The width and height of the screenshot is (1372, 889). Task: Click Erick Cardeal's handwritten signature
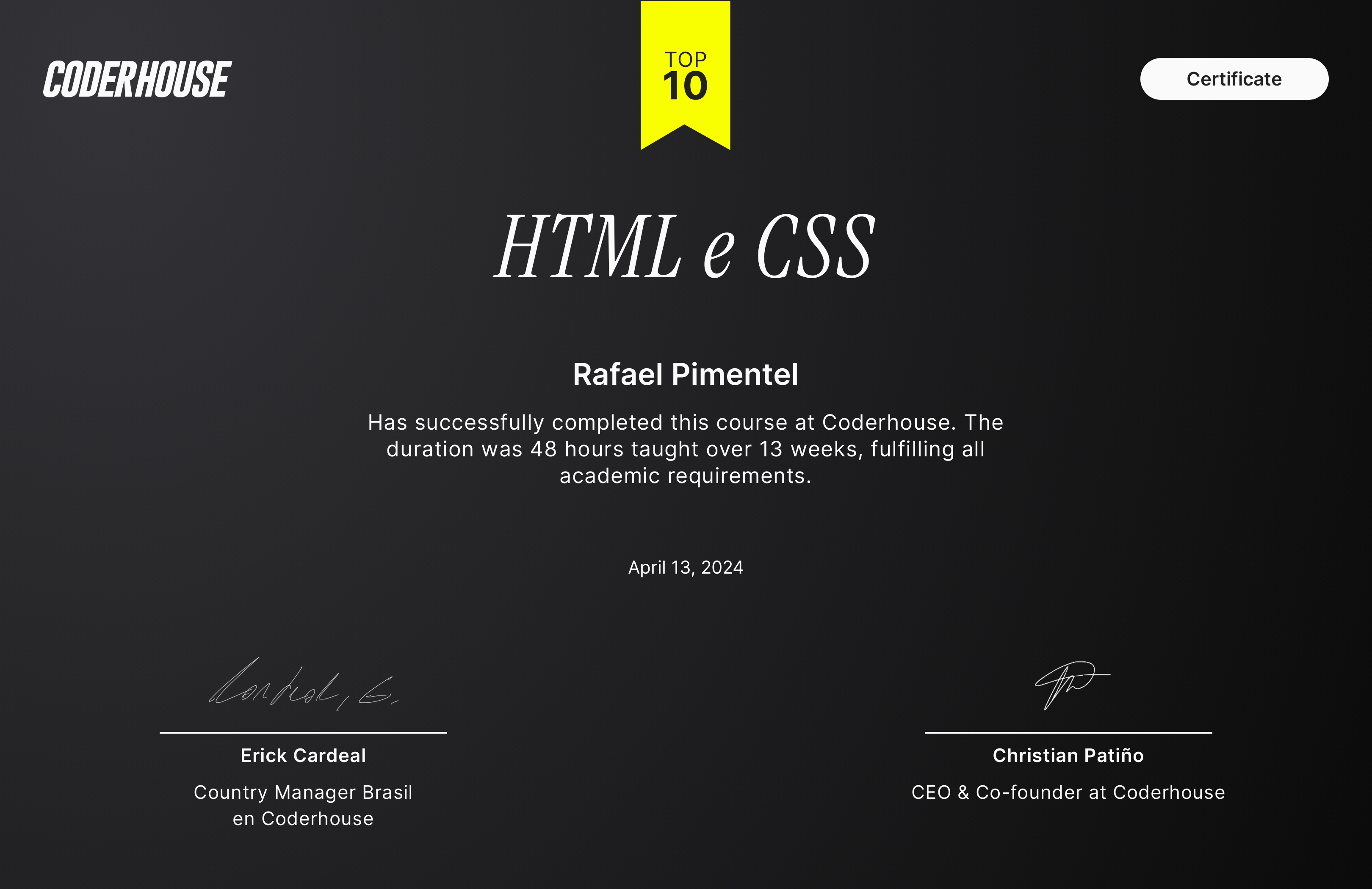point(303,685)
